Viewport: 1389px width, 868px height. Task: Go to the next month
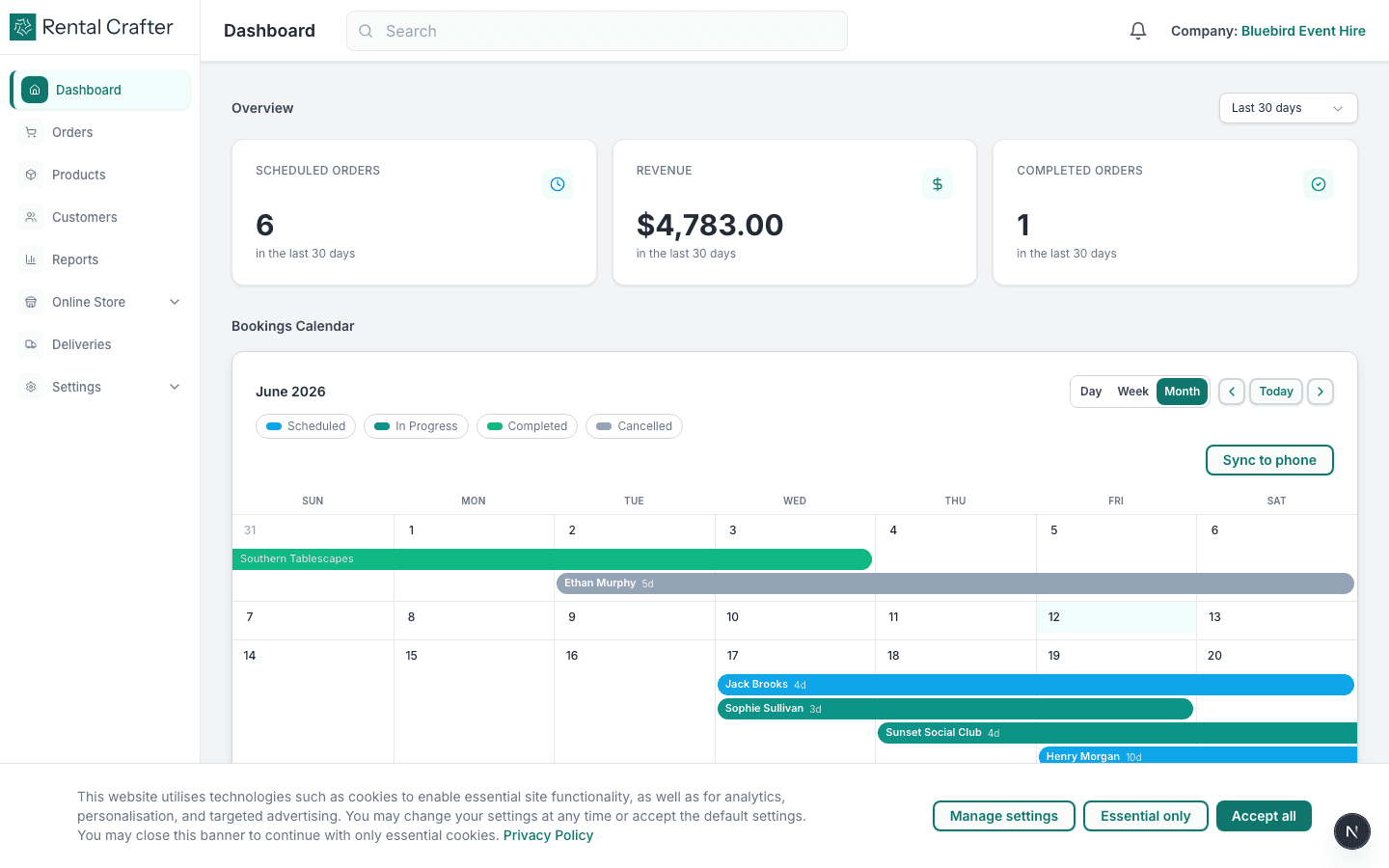[1321, 392]
